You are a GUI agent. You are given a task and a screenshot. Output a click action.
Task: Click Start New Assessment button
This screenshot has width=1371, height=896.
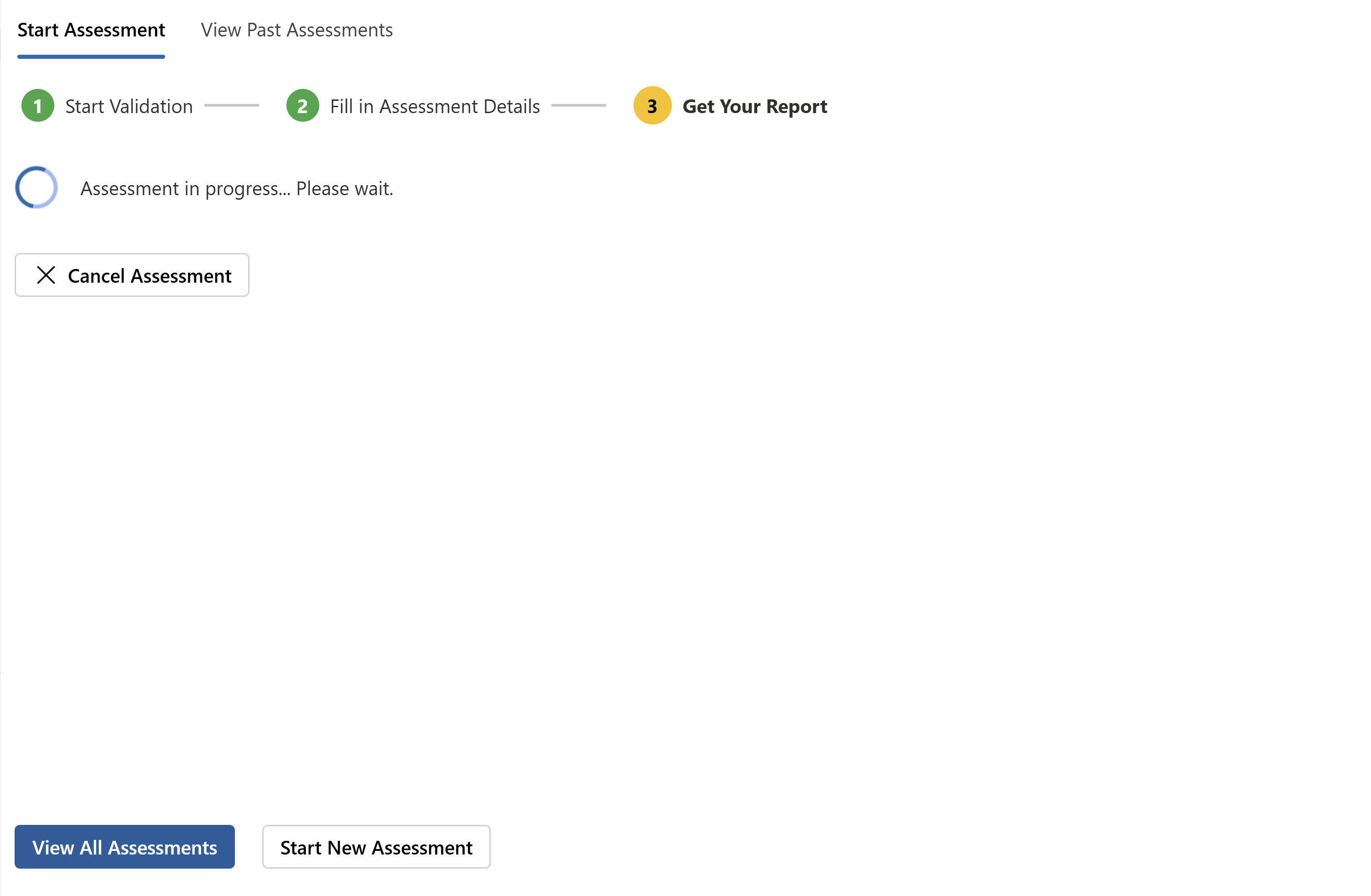(x=376, y=847)
